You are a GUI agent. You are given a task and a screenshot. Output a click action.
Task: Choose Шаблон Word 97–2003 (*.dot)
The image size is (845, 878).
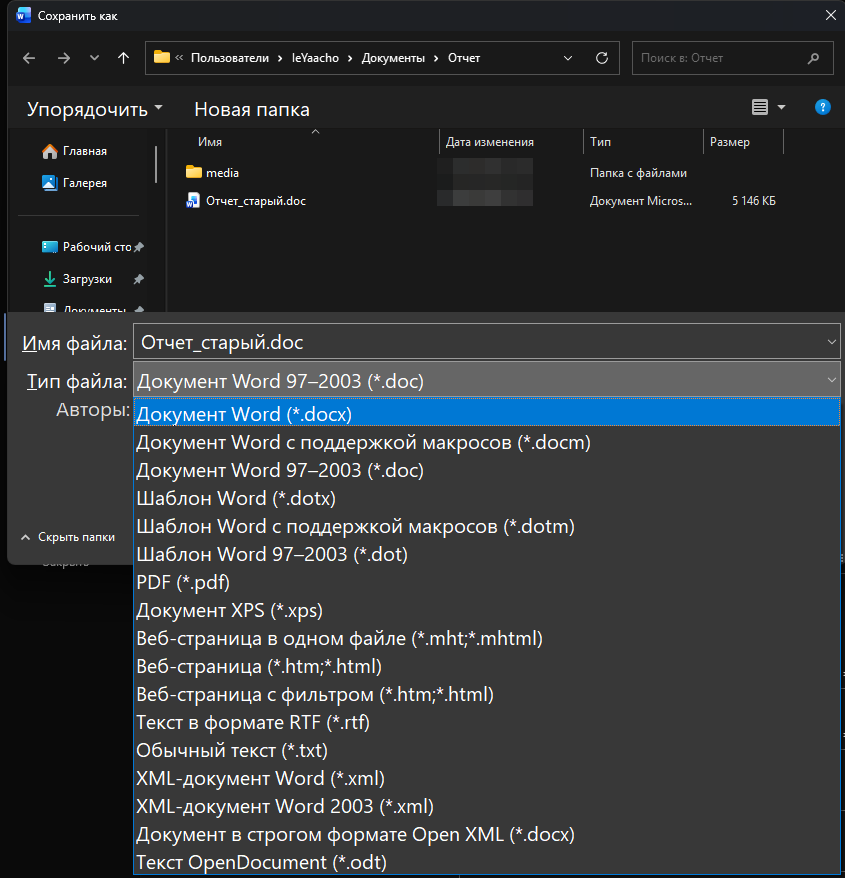pos(487,554)
